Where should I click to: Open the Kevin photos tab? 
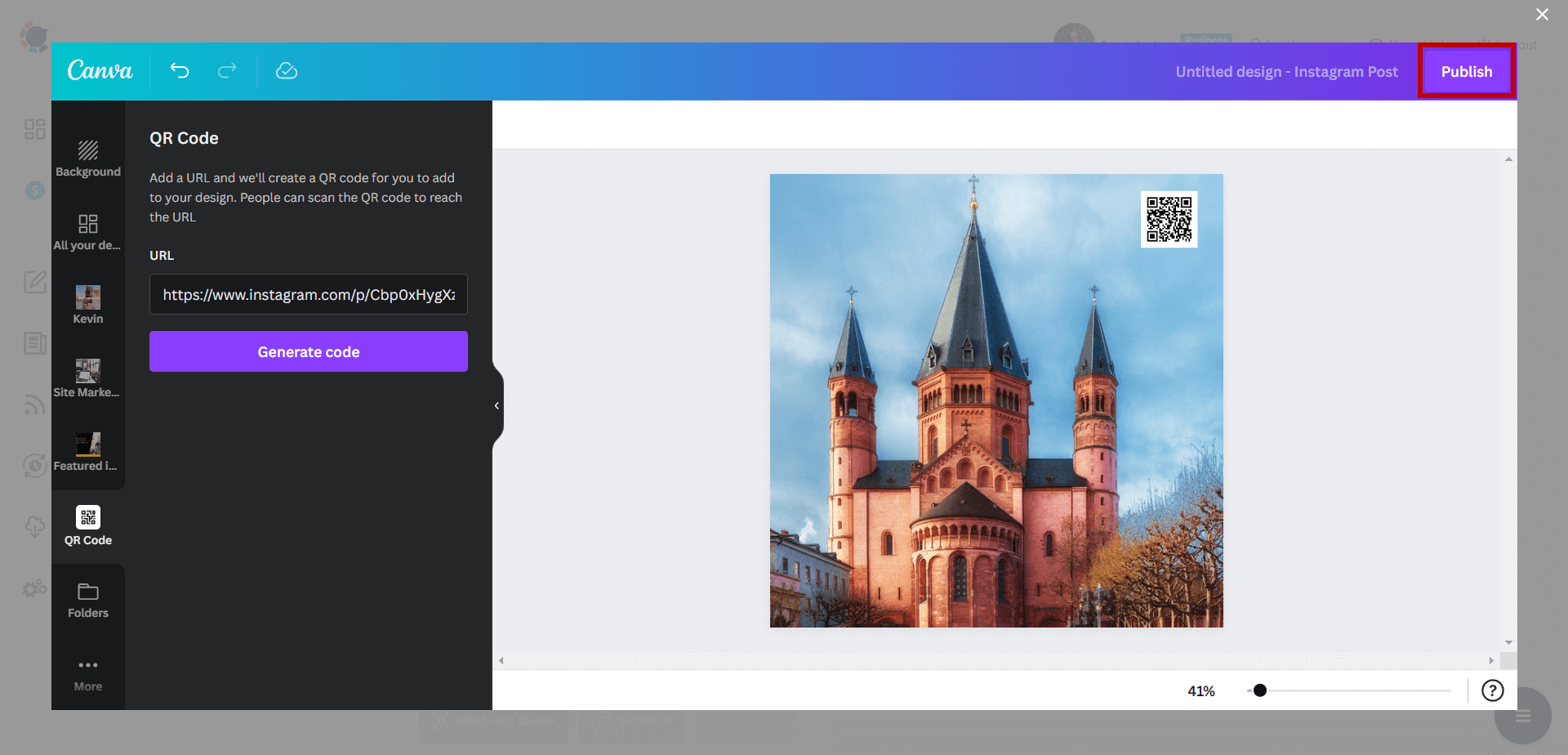point(87,305)
